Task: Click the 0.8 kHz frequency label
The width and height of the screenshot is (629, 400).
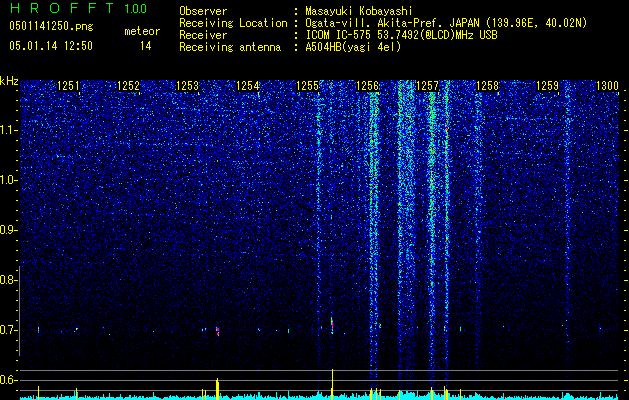Action: pos(8,280)
